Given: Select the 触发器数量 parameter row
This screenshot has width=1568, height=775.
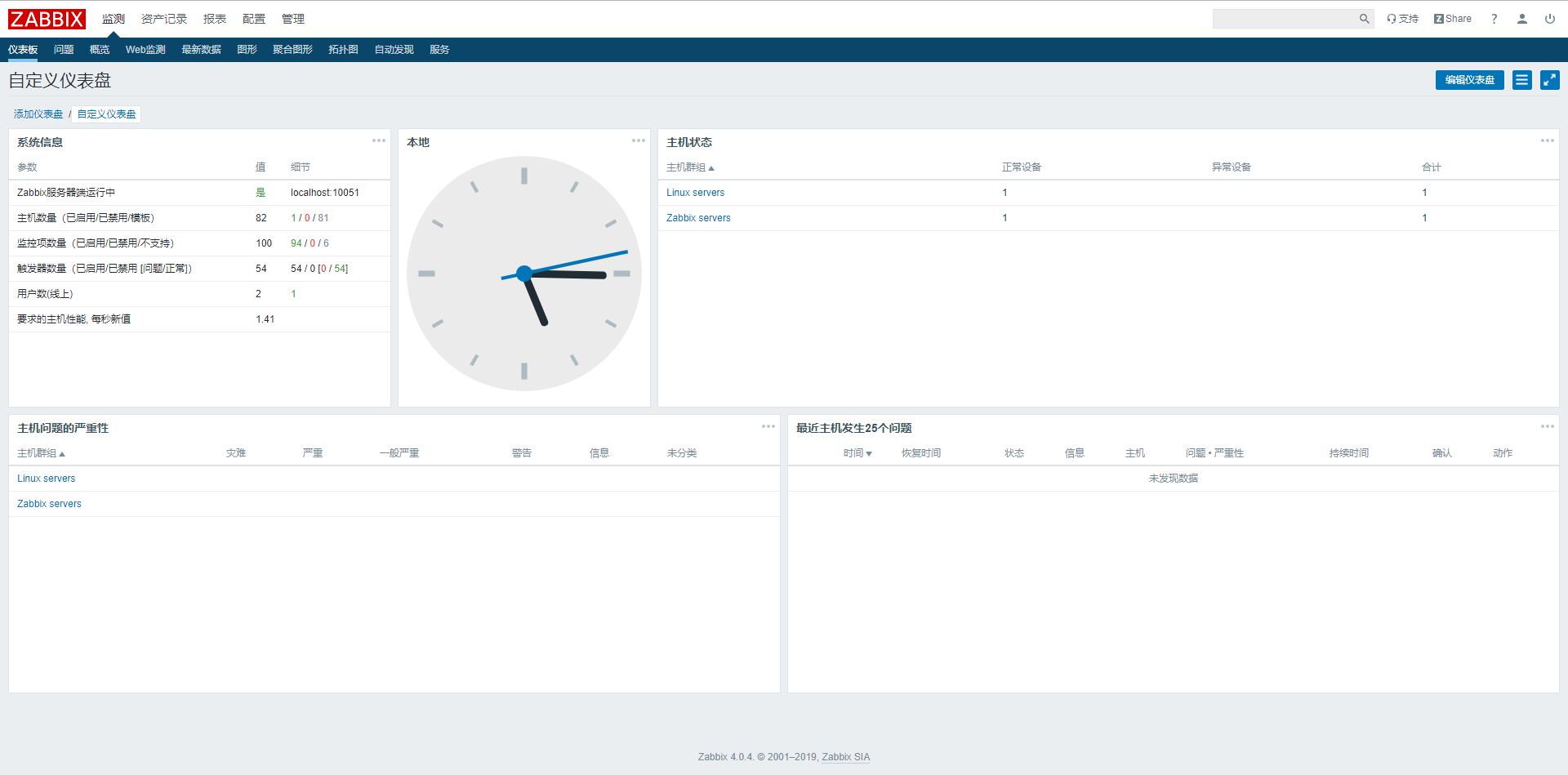Looking at the screenshot, I should [199, 269].
